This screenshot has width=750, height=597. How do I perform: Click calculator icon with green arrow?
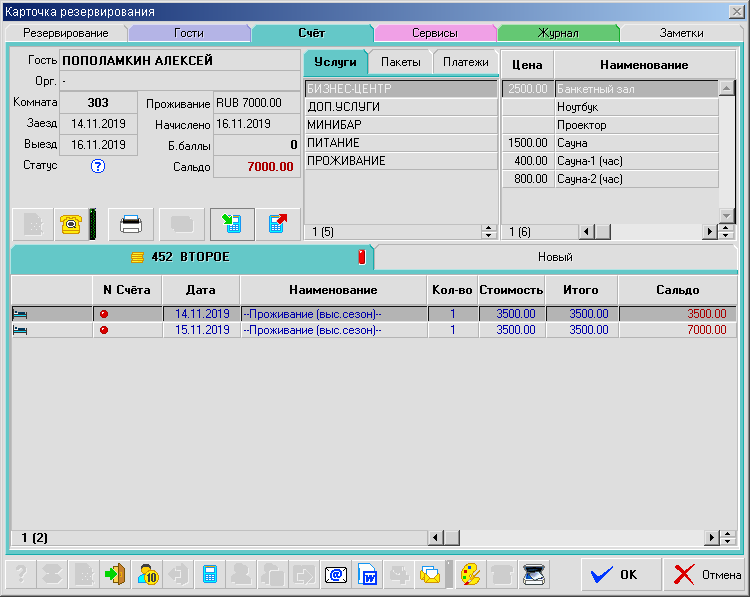(232, 224)
